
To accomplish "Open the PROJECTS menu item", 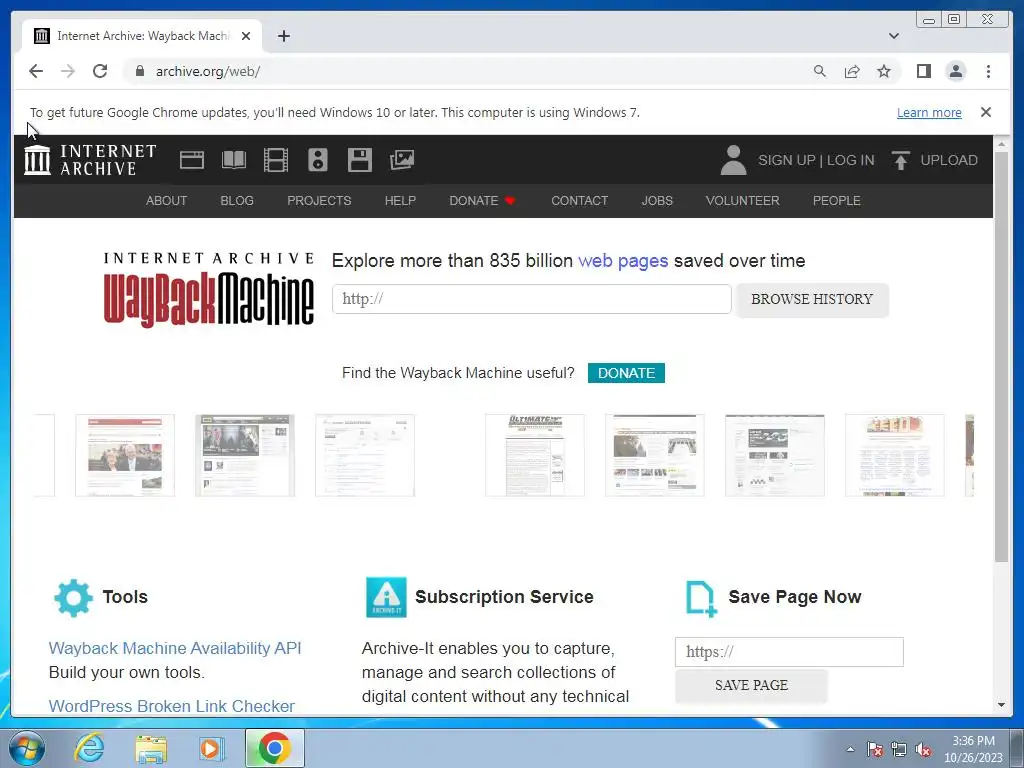I will click(x=319, y=200).
